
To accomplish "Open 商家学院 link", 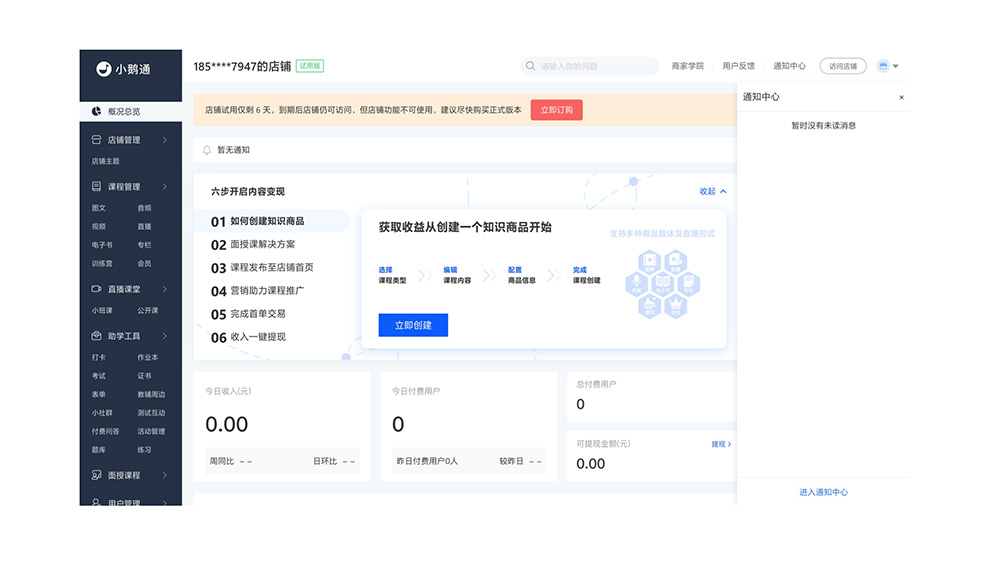I will click(x=688, y=66).
